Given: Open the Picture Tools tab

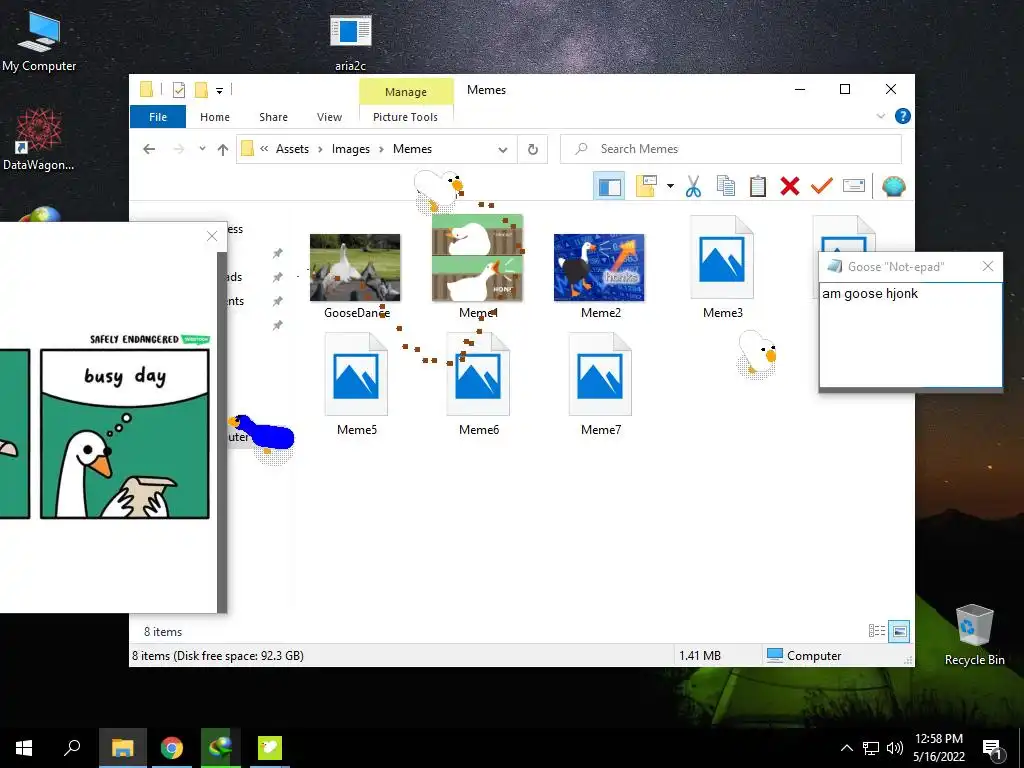Looking at the screenshot, I should point(406,117).
